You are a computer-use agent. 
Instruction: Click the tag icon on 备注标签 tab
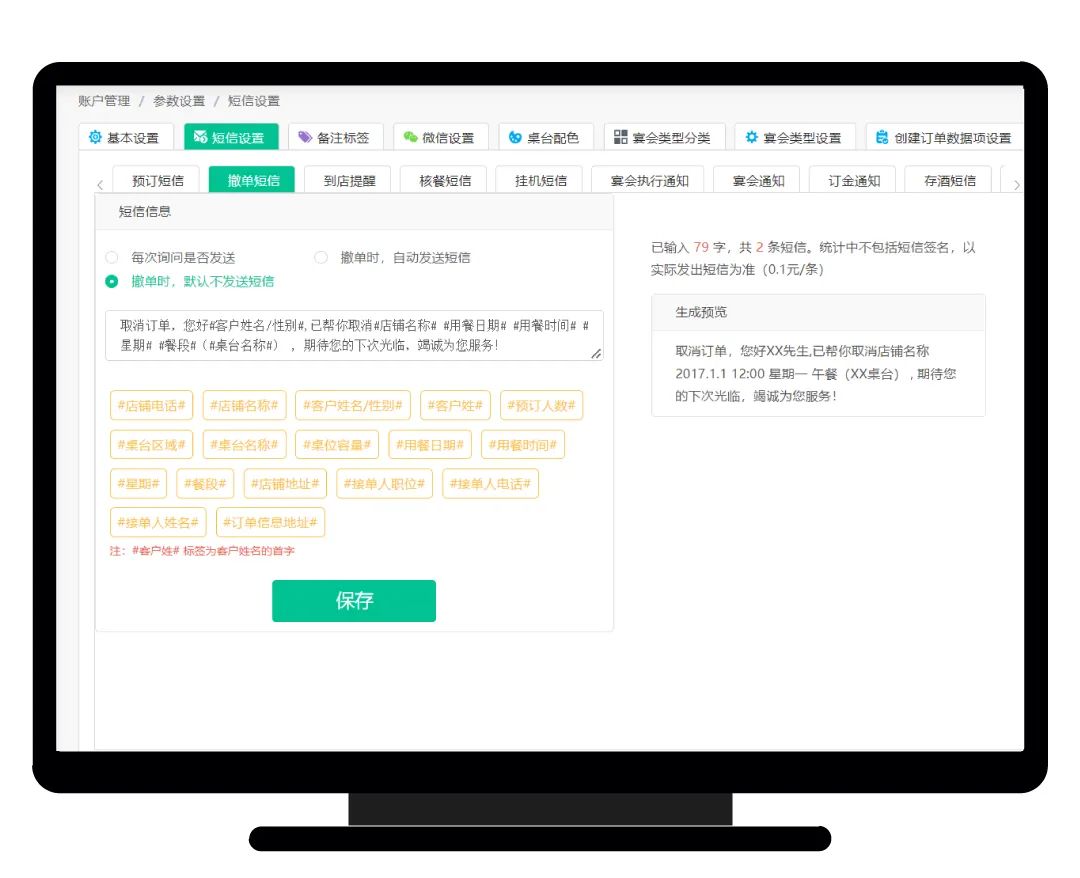[x=305, y=137]
